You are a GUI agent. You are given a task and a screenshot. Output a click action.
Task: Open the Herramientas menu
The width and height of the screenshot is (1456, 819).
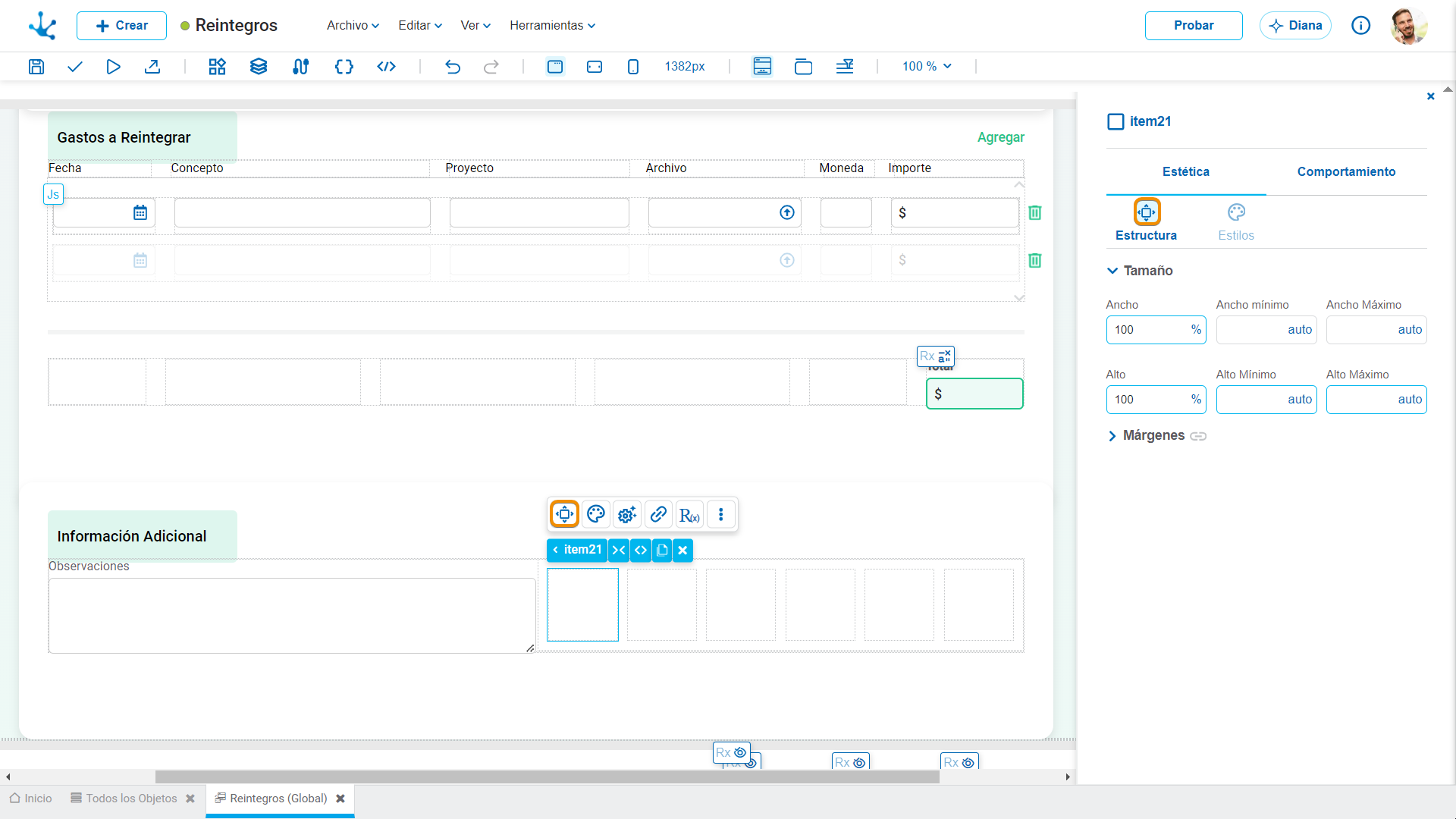552,25
